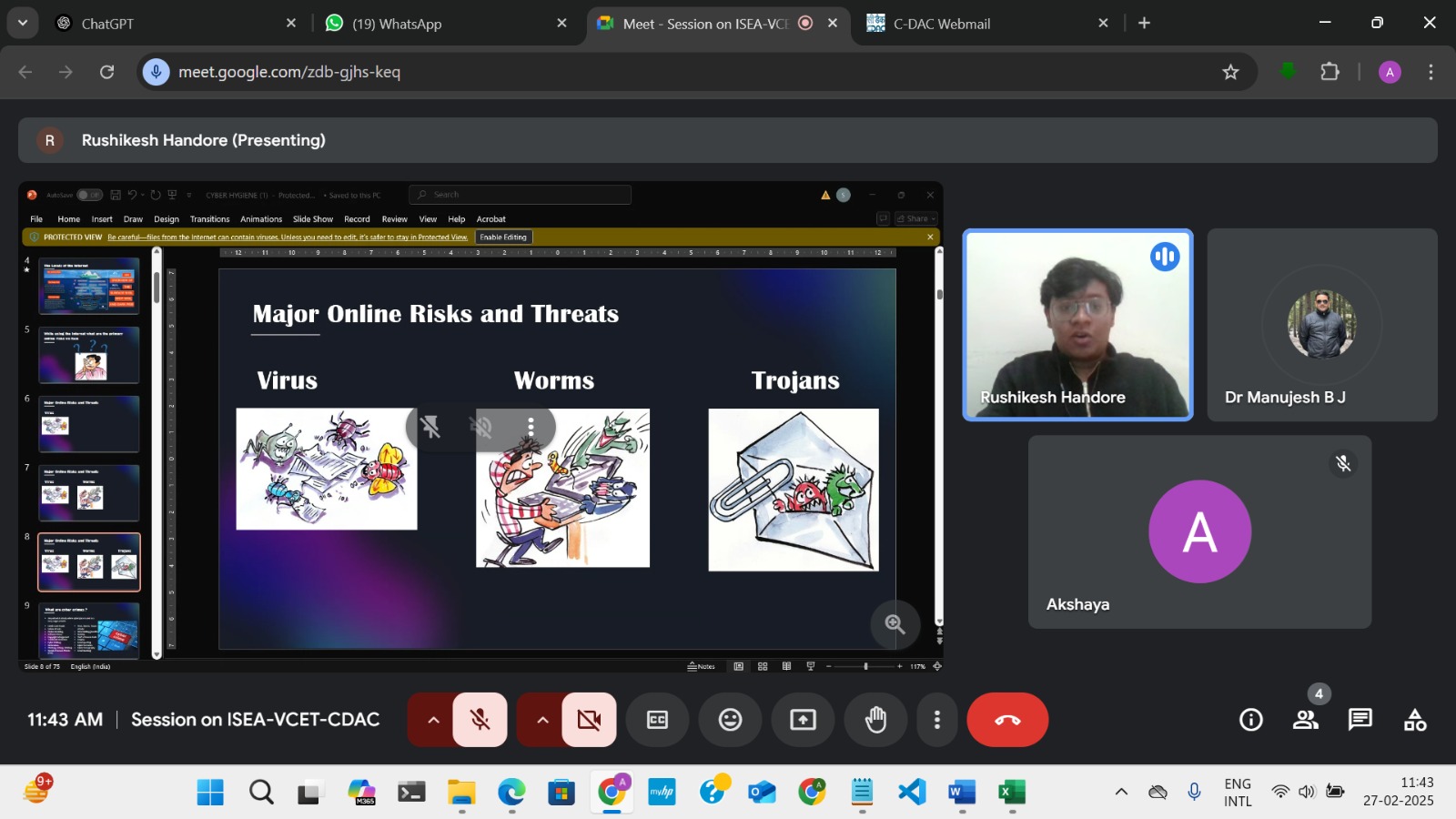Viewport: 1456px width, 819px height.
Task: Click the red Leave call button
Action: coord(1007,720)
